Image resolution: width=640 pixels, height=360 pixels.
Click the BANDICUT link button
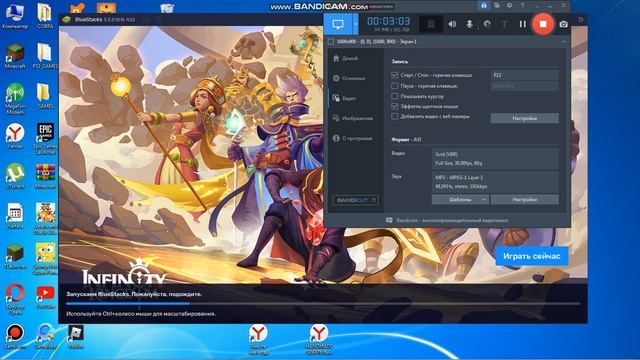click(356, 200)
